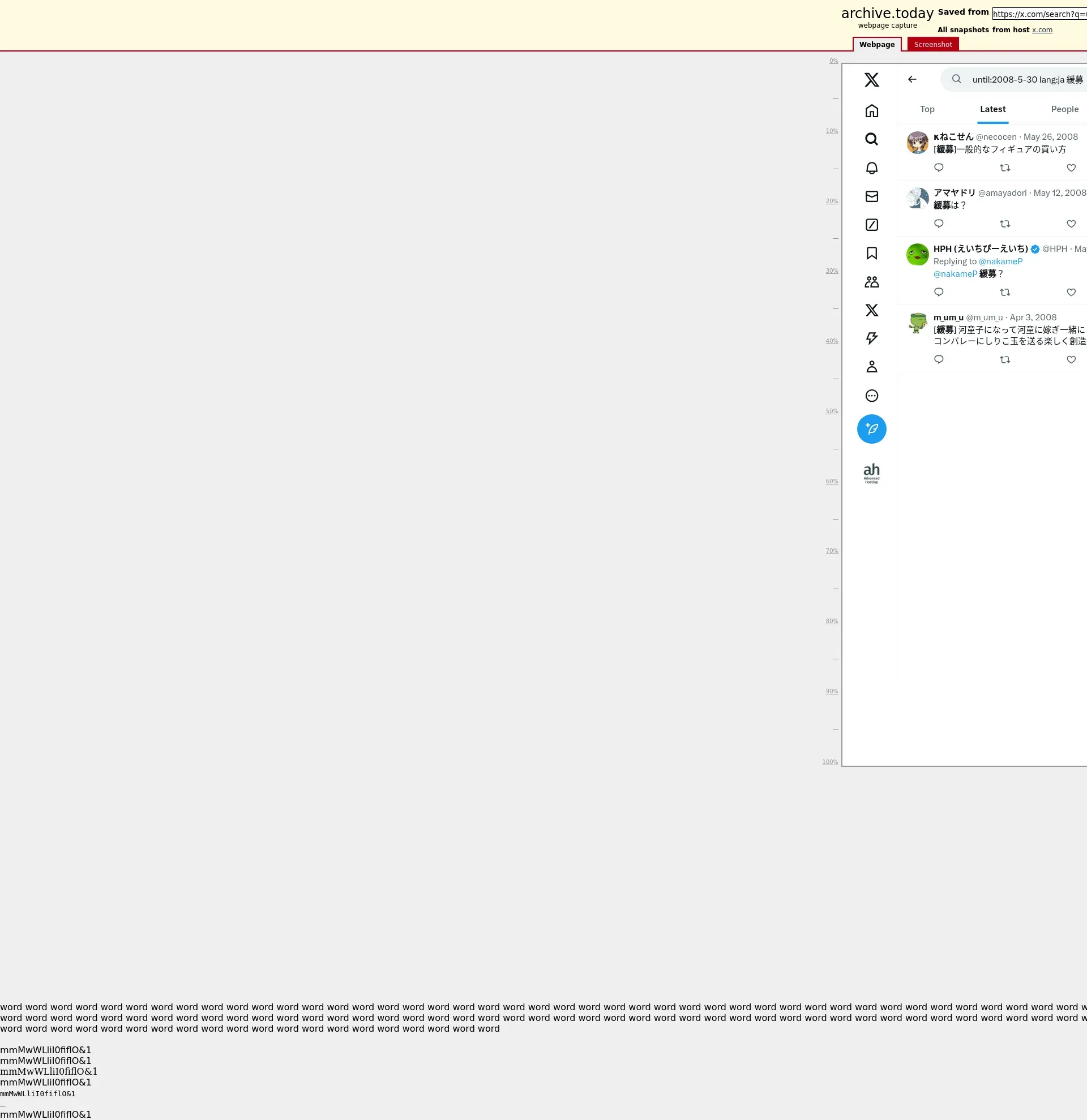Screen dimensions: 1087x1120
Task: Like the m_um_u post
Action: (1071, 360)
